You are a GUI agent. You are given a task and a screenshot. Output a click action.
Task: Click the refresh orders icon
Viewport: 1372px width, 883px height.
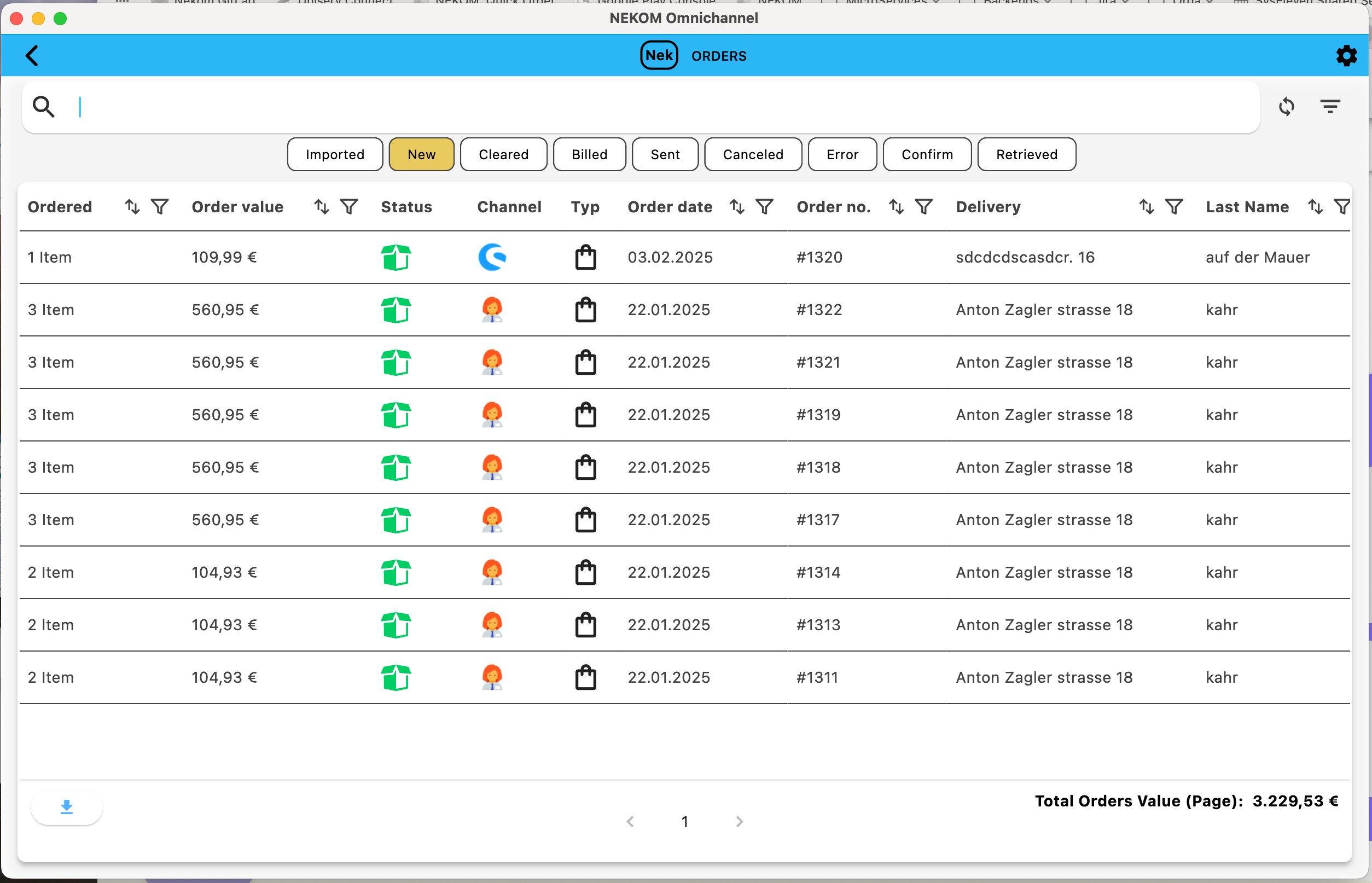[1286, 107]
